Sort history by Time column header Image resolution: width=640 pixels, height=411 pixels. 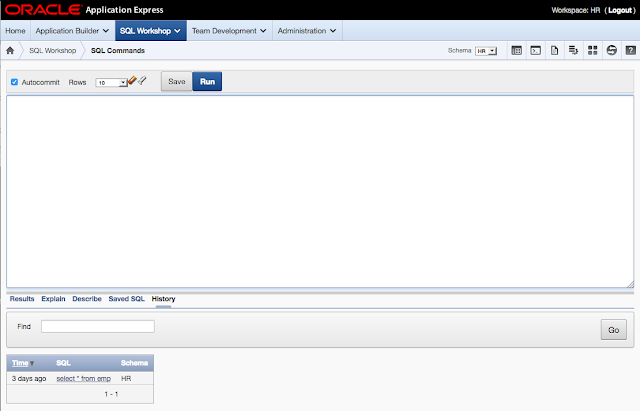point(20,363)
